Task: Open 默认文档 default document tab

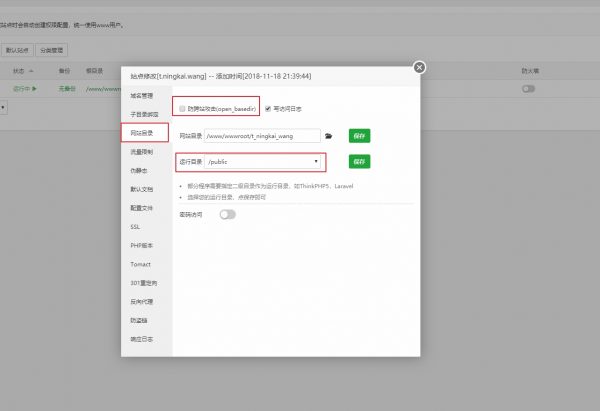Action: 142,189
